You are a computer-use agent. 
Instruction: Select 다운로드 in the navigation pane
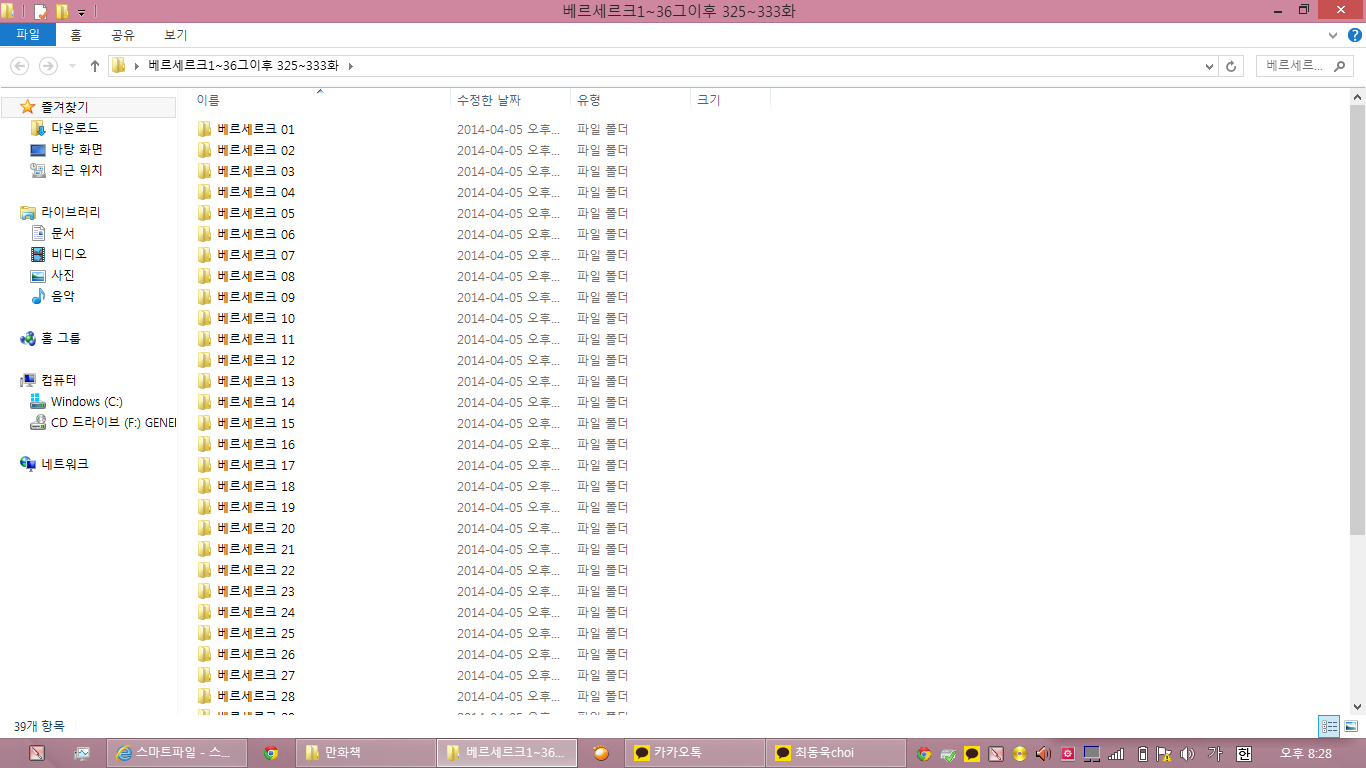[x=74, y=128]
